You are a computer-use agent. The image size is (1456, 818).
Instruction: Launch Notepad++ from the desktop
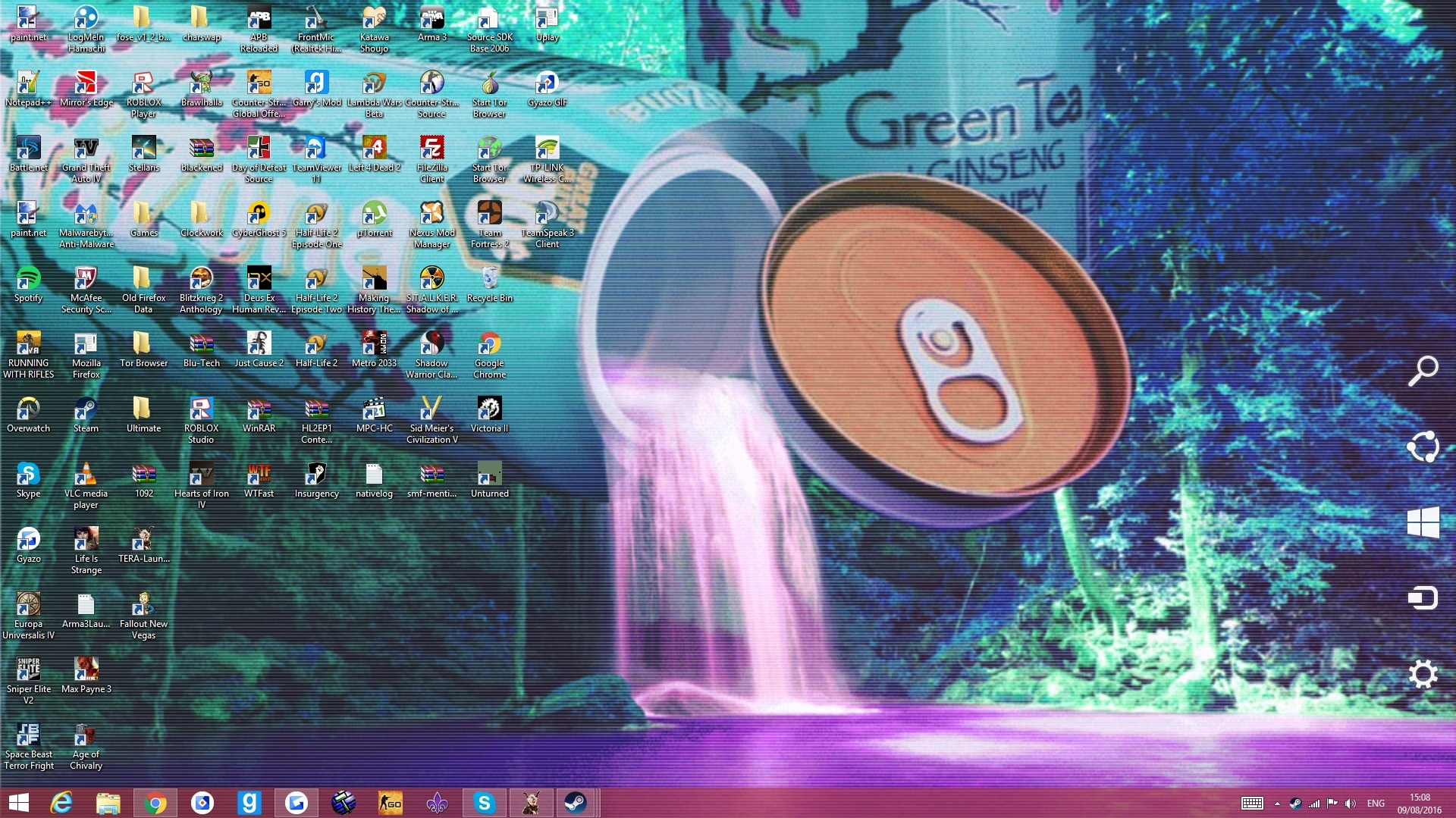(29, 89)
